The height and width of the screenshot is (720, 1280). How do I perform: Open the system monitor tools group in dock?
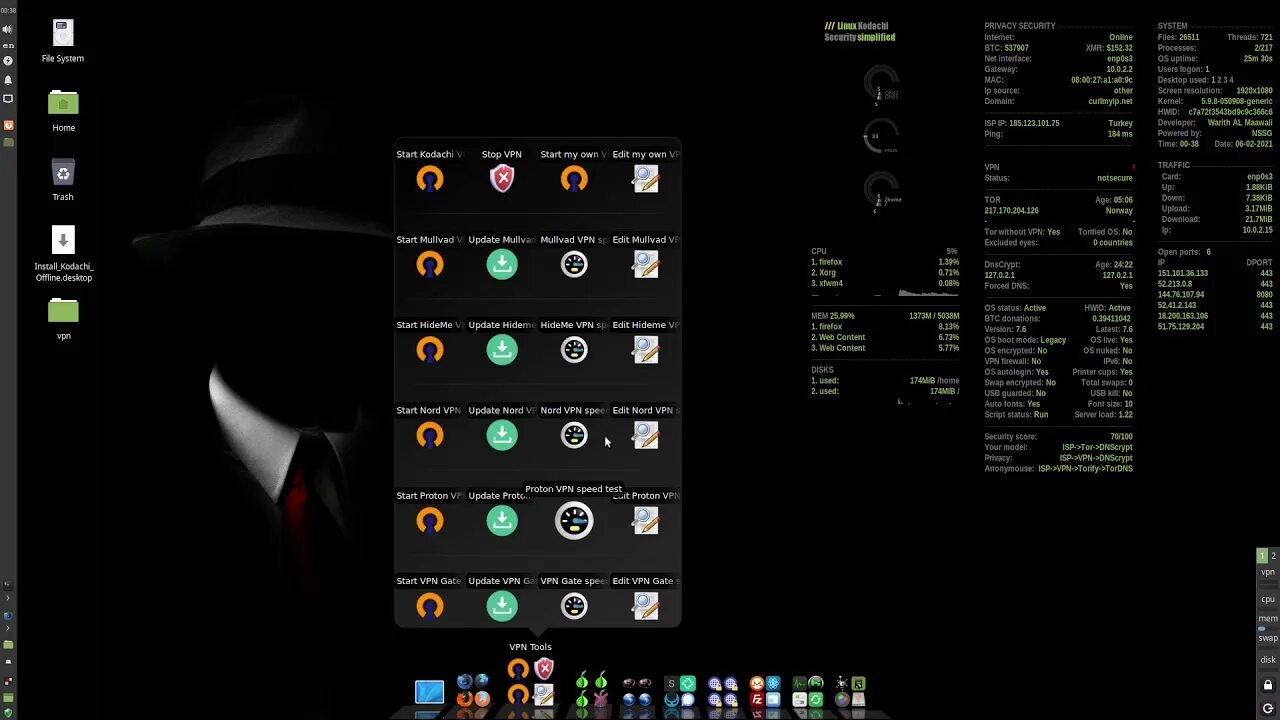pyautogui.click(x=808, y=691)
